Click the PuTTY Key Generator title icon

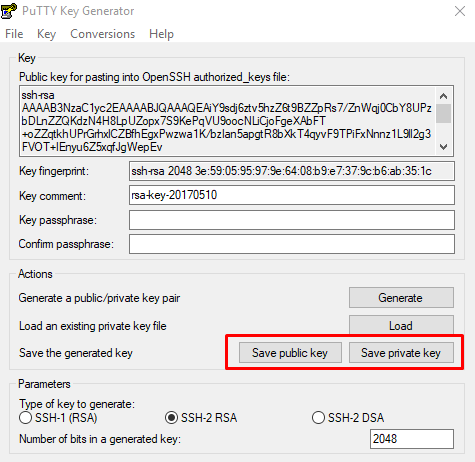[x=9, y=11]
